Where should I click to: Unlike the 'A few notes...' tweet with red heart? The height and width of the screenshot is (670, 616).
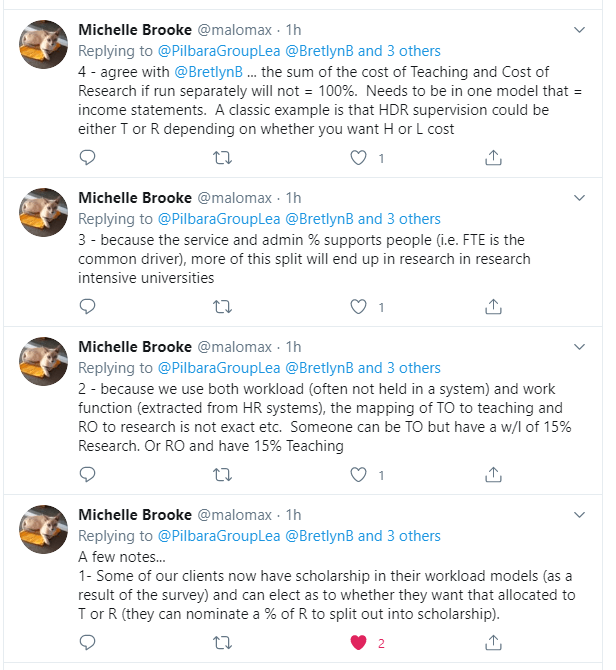[x=358, y=643]
